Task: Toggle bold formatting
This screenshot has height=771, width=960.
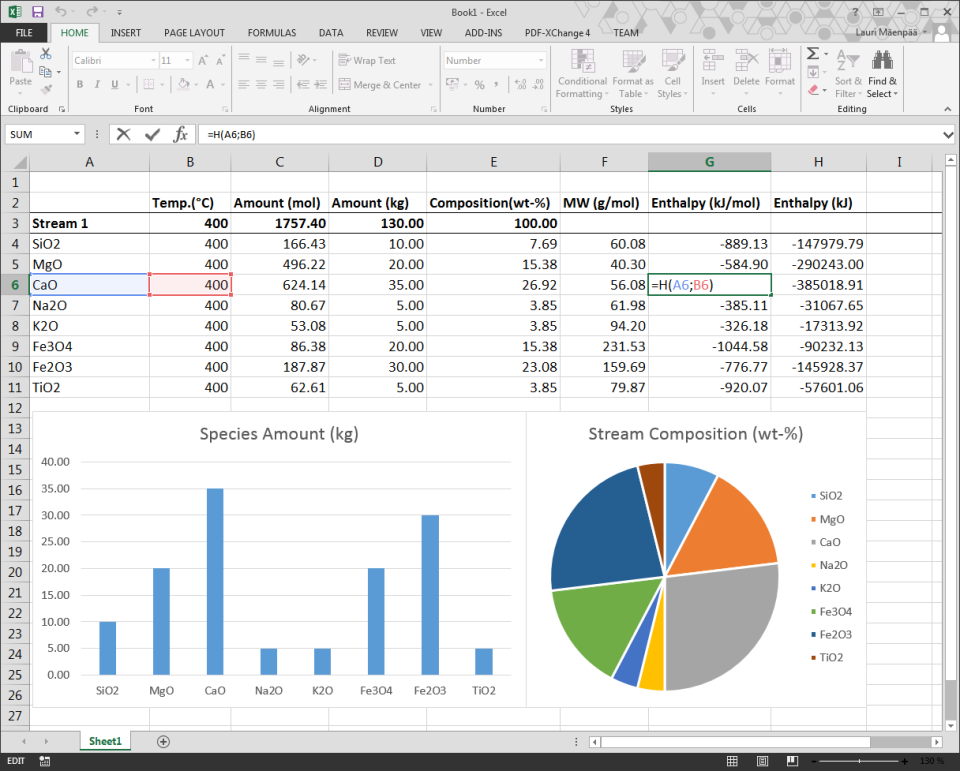Action: (x=79, y=84)
